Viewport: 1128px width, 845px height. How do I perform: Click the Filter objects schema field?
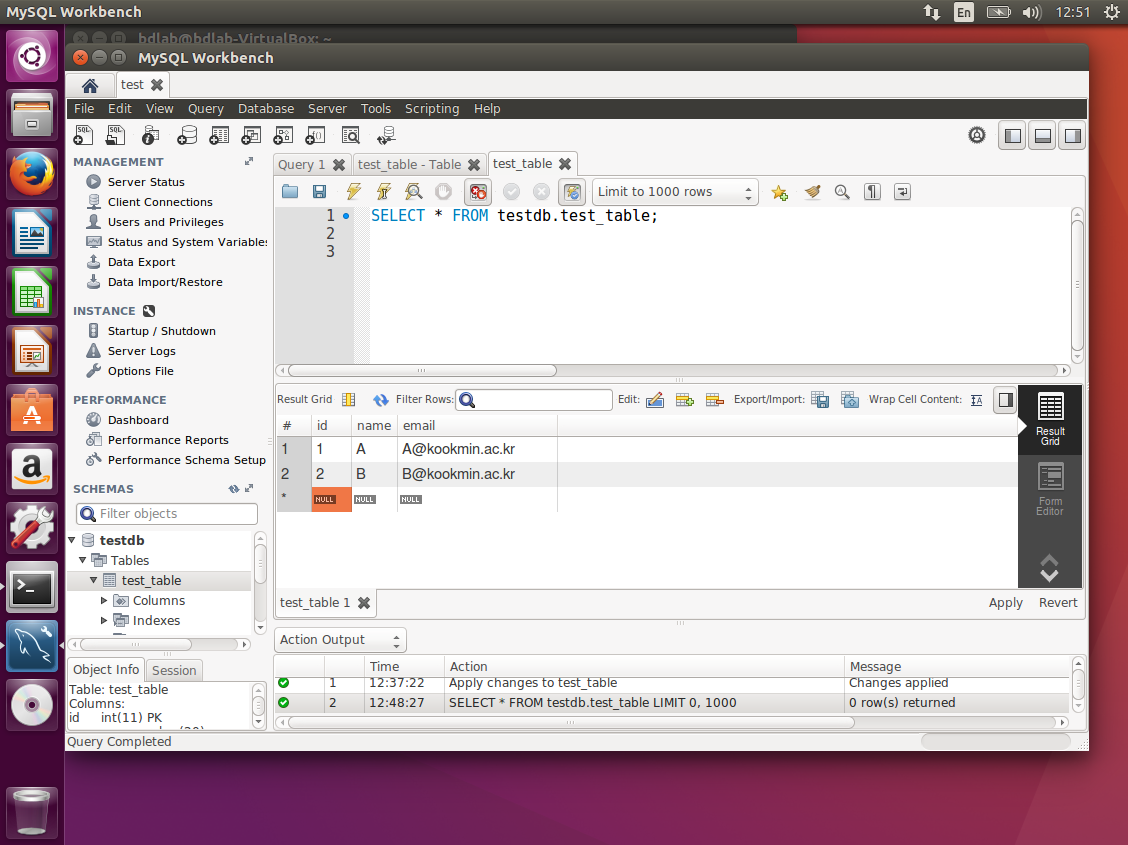[x=167, y=513]
